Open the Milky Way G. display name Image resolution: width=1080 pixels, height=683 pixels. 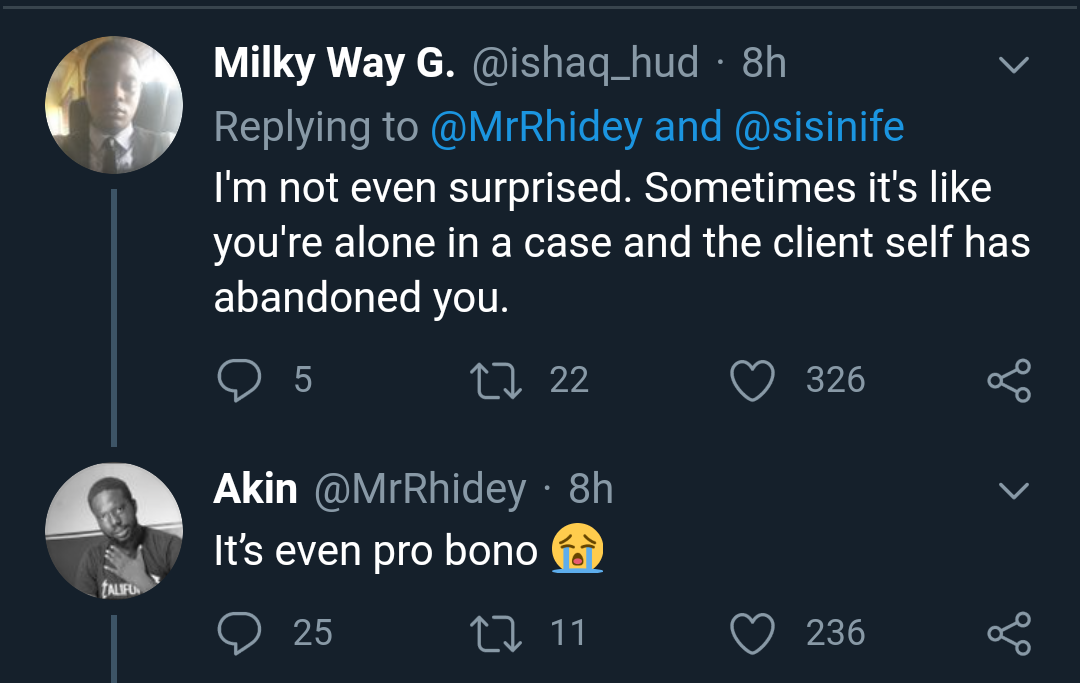click(x=334, y=64)
